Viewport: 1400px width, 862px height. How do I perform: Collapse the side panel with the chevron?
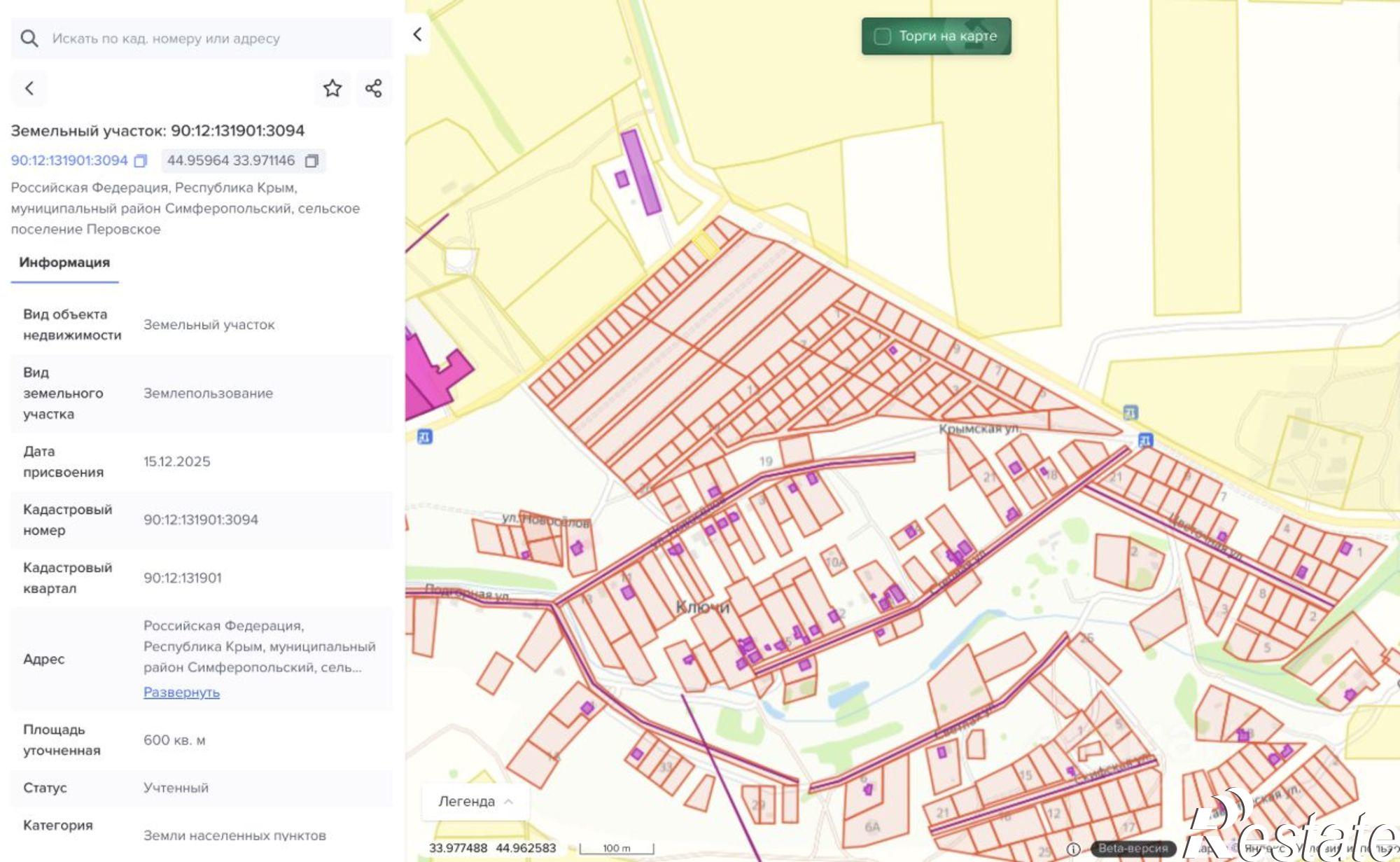(x=417, y=34)
